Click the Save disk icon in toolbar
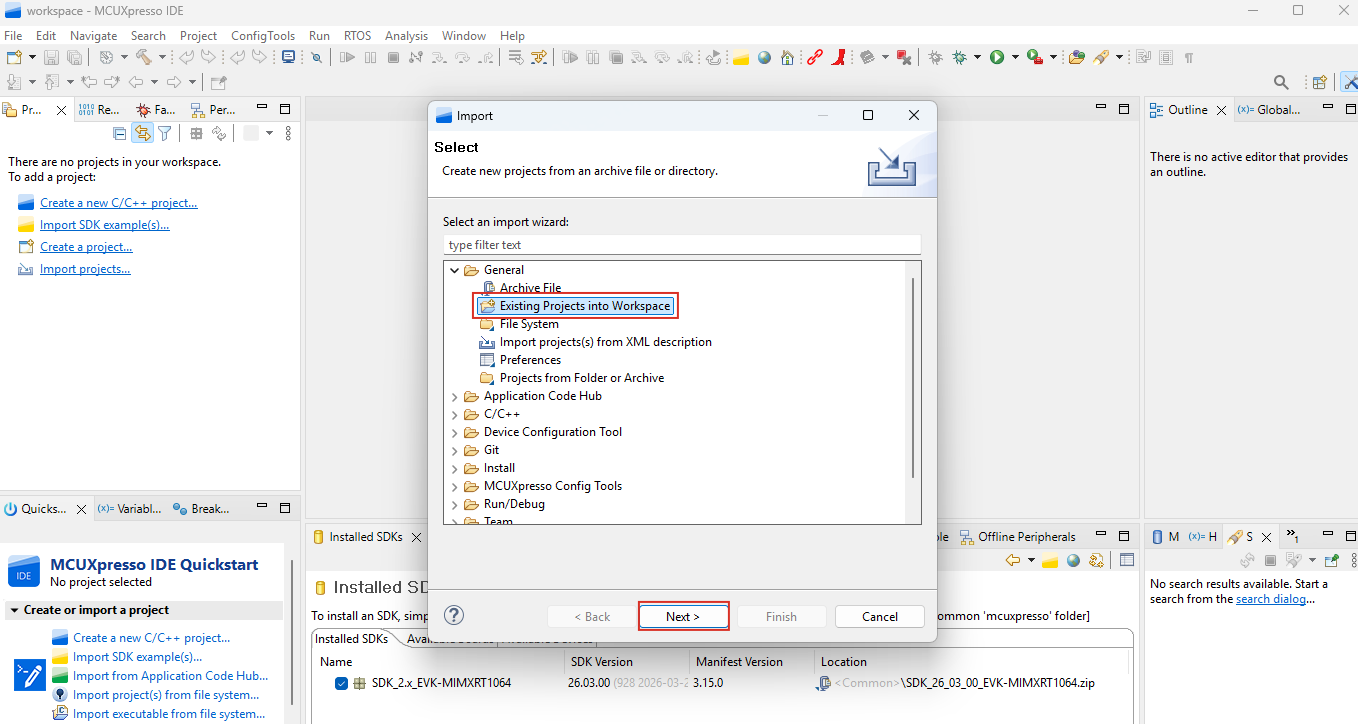The width and height of the screenshot is (1358, 724). [51, 57]
